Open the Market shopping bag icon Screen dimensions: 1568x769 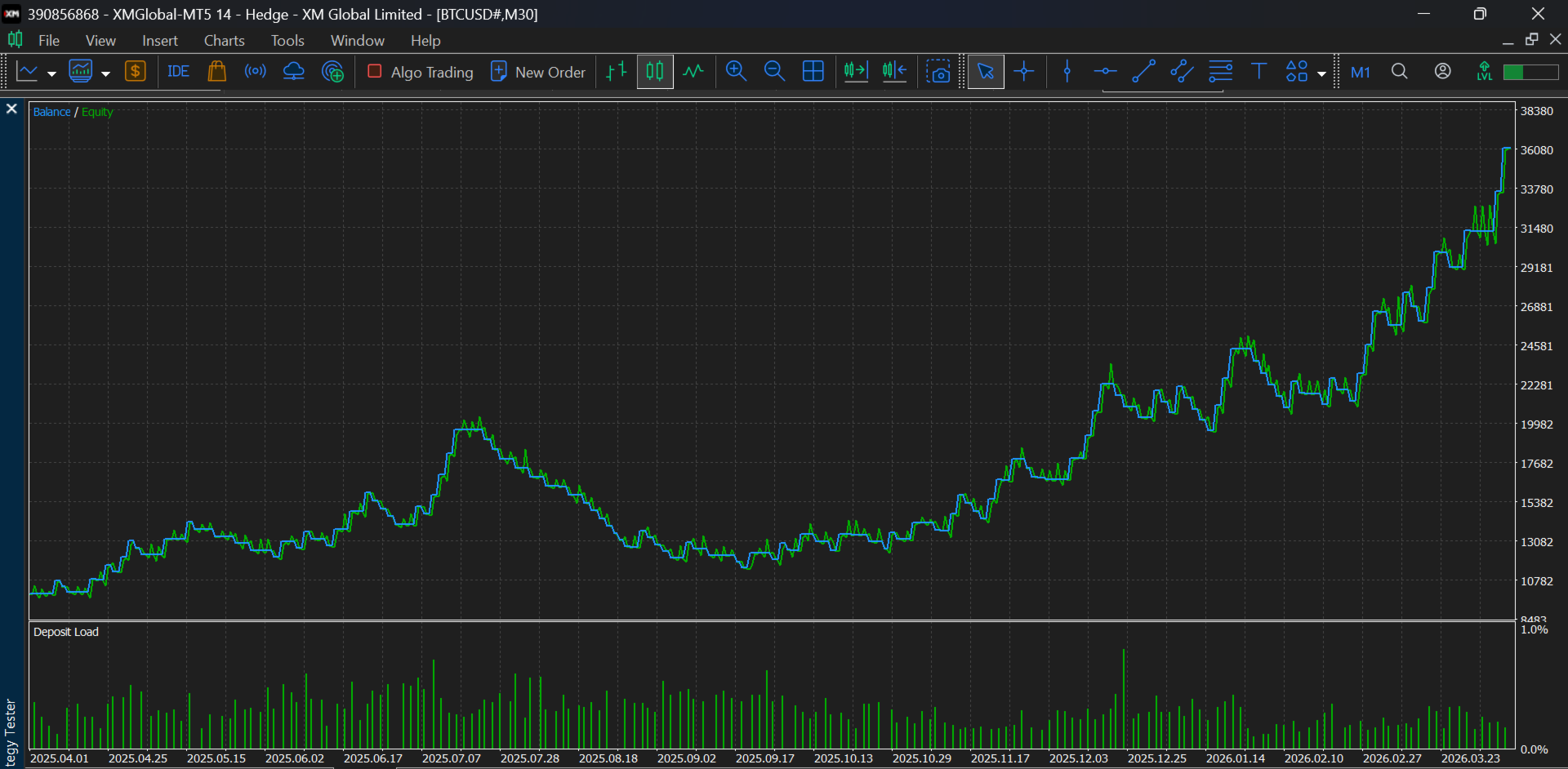click(216, 72)
